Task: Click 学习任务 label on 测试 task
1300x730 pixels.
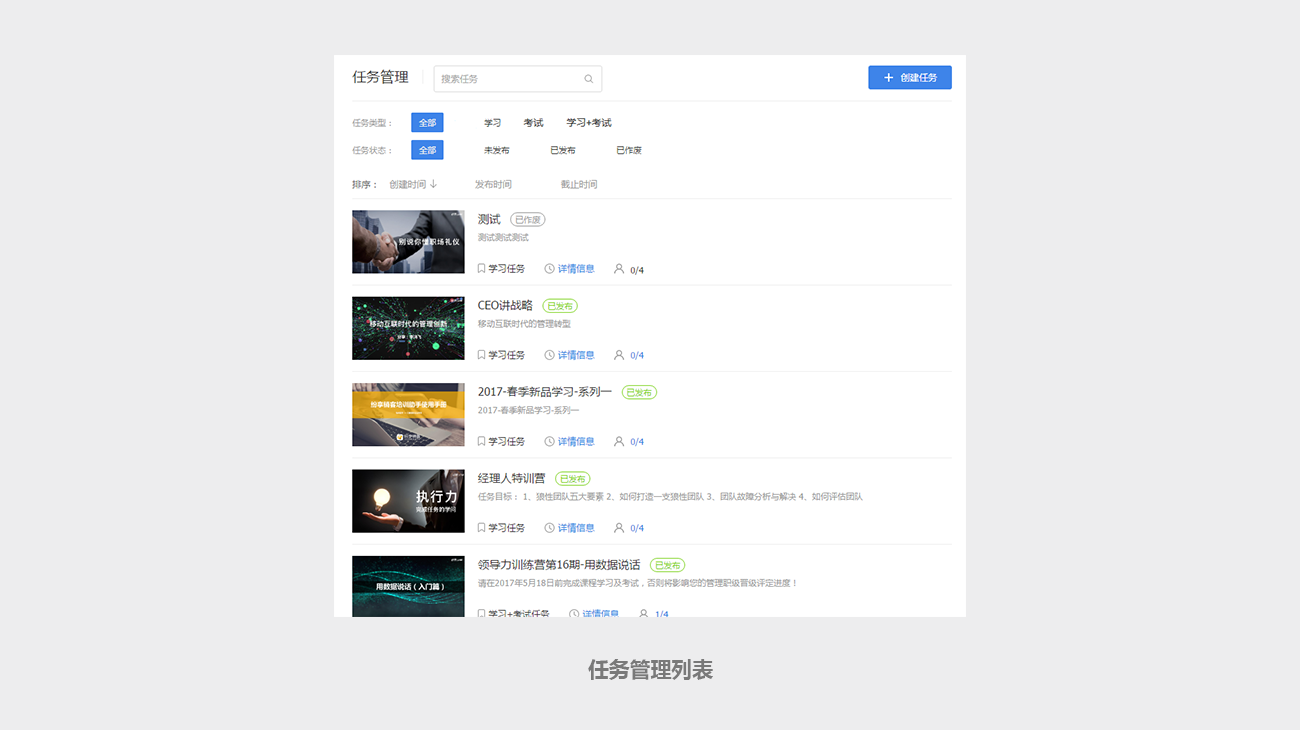Action: pos(506,269)
